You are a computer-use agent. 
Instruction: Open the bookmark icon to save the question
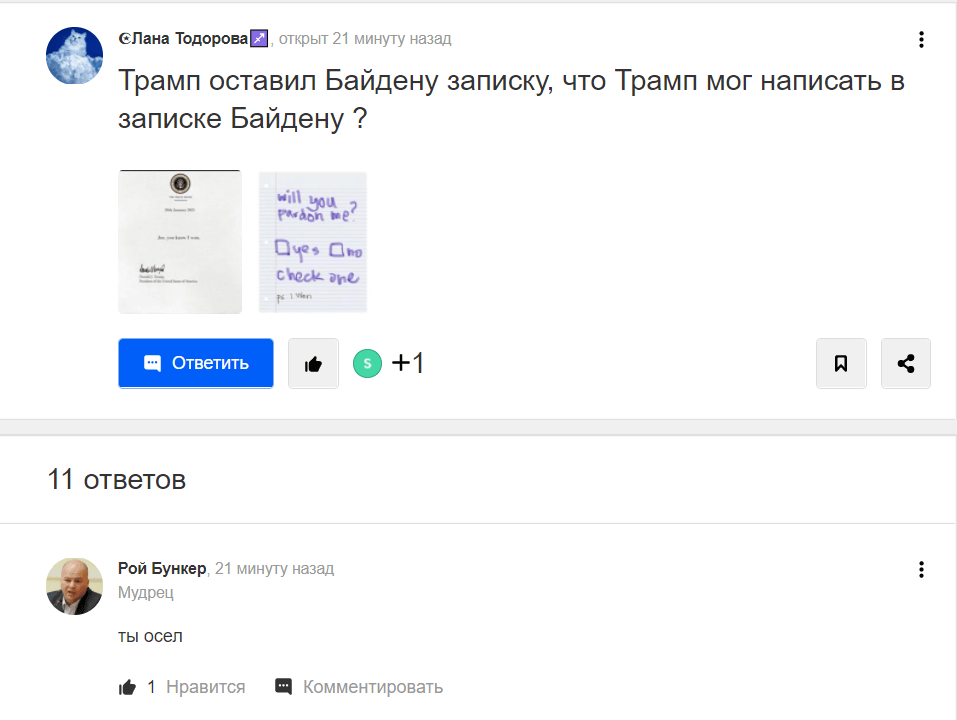click(841, 363)
